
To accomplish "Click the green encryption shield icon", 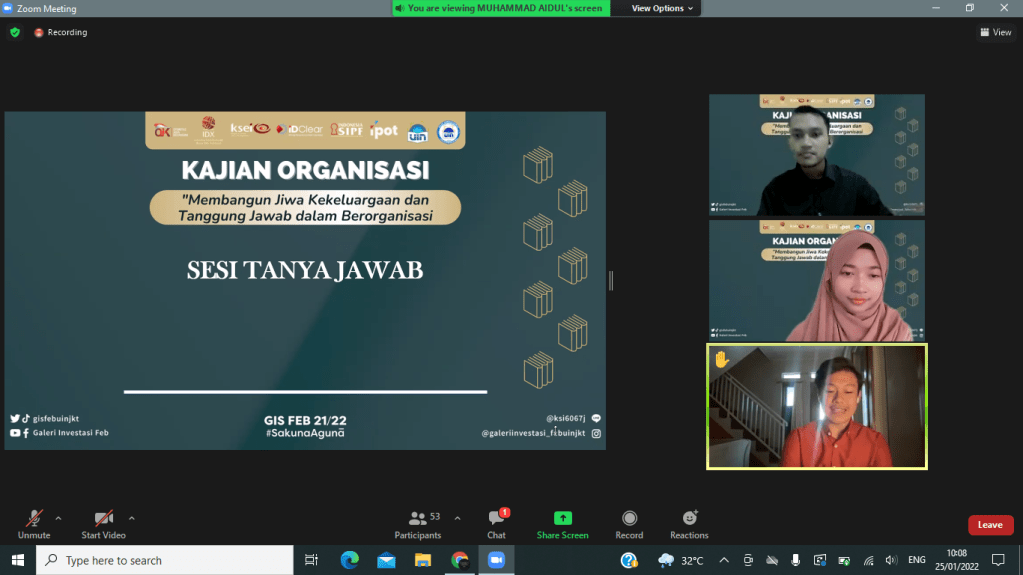I will 15,32.
